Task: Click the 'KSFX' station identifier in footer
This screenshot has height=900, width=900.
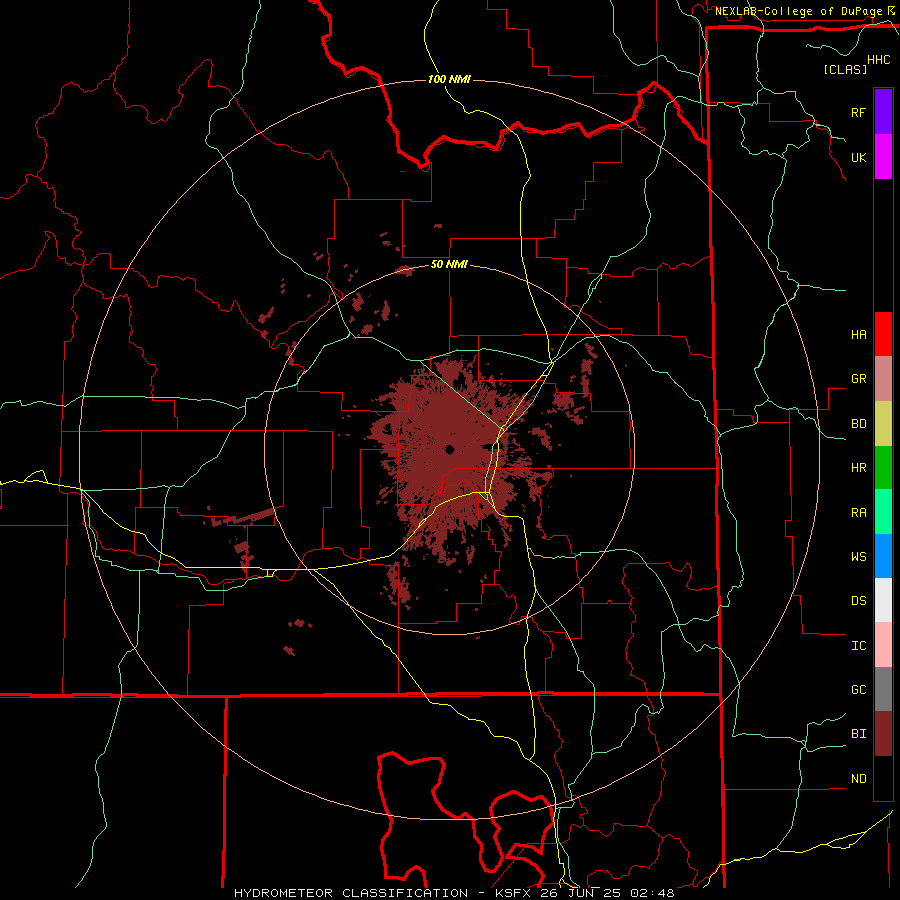Action: tap(514, 893)
